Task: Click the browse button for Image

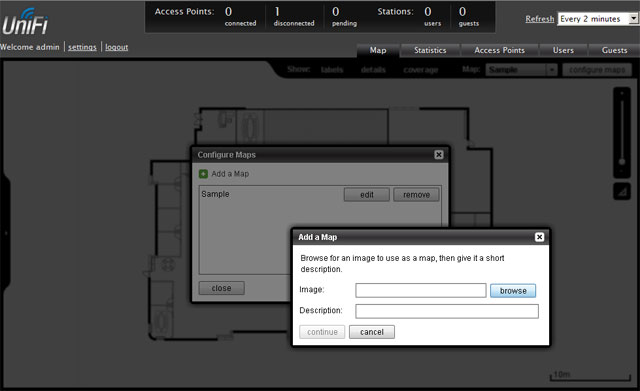Action: [513, 291]
